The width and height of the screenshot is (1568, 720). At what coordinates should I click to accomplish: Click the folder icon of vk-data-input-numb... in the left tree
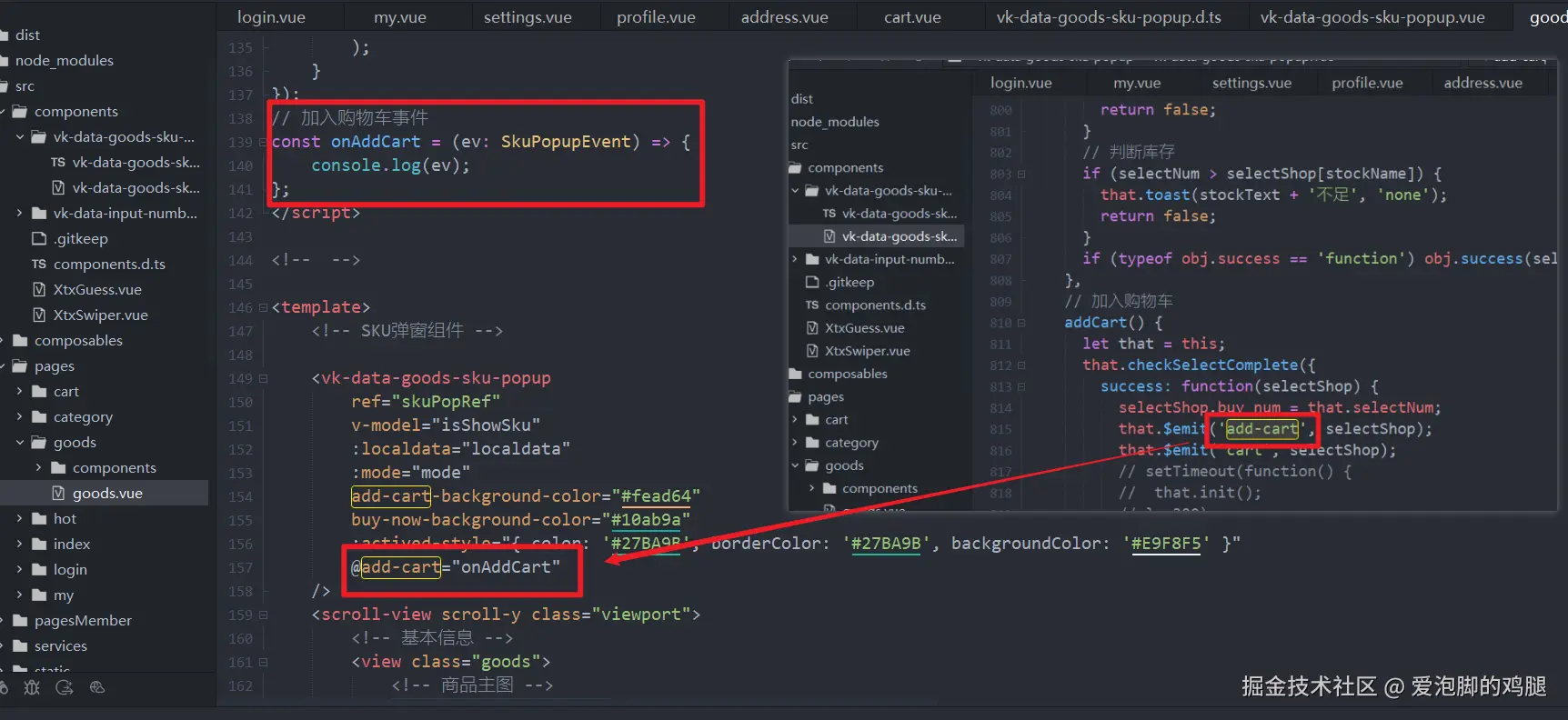[x=39, y=213]
